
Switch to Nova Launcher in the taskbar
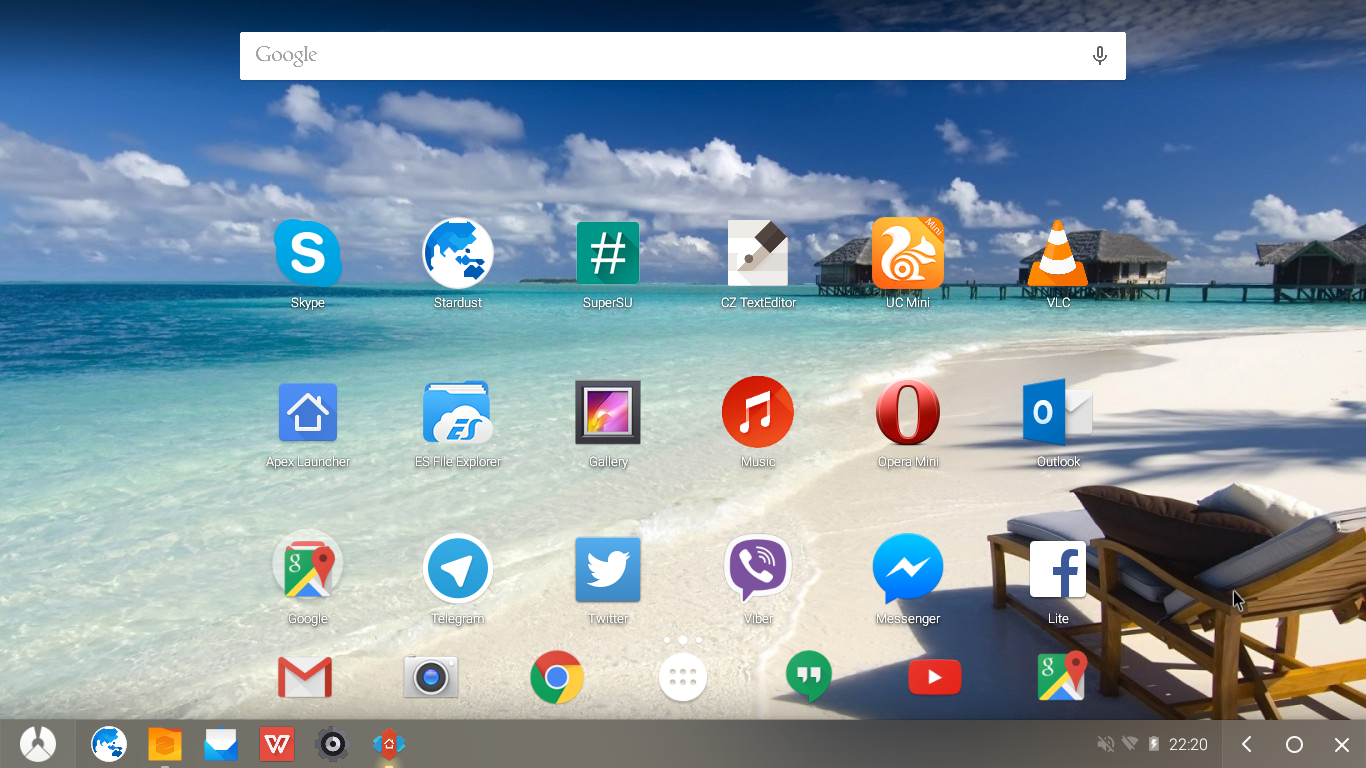(x=389, y=744)
